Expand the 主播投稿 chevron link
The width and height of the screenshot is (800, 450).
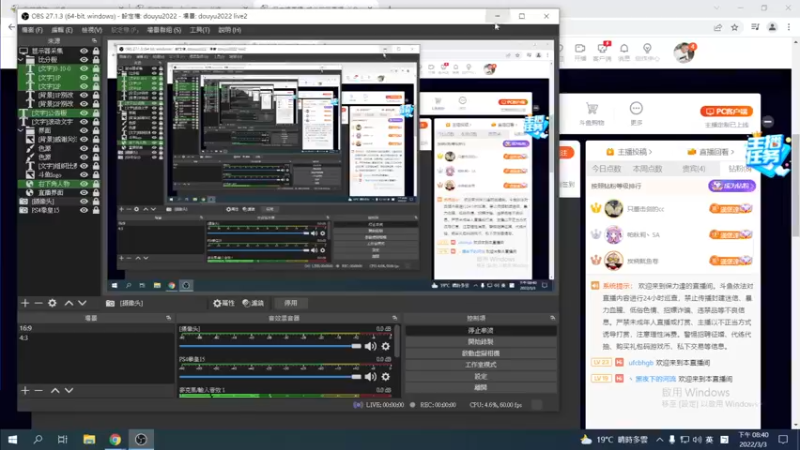point(650,152)
